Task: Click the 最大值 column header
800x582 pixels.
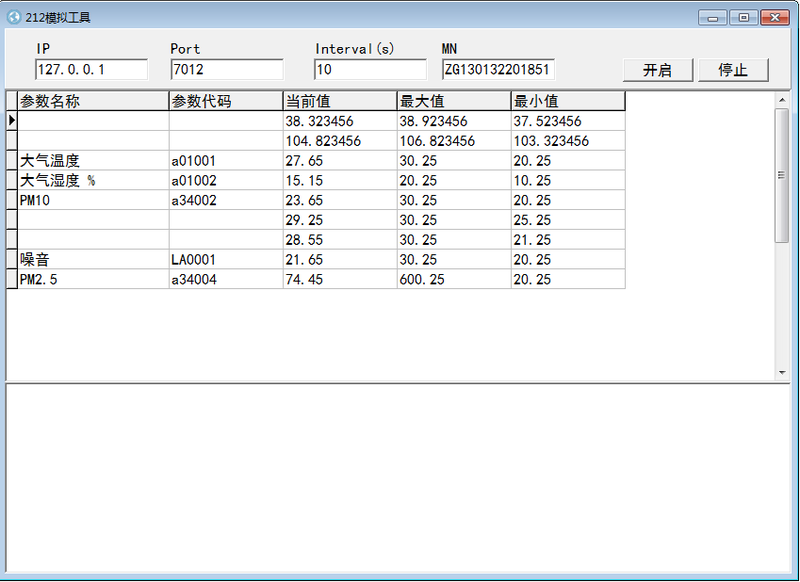Action: tap(454, 101)
